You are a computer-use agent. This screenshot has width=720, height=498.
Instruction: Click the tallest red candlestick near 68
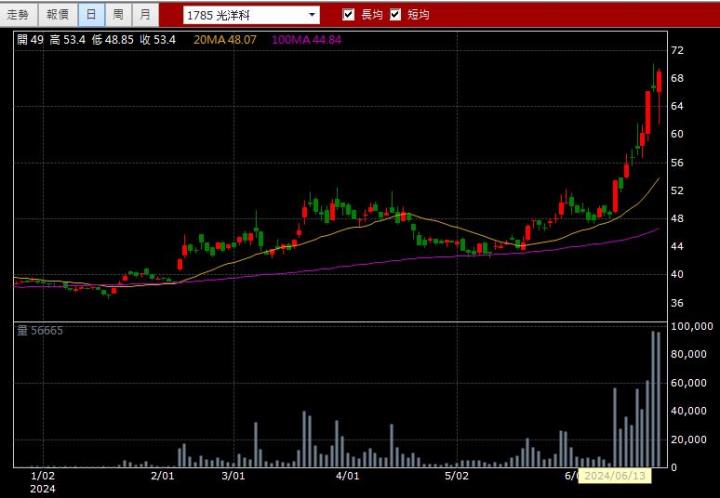coord(659,80)
